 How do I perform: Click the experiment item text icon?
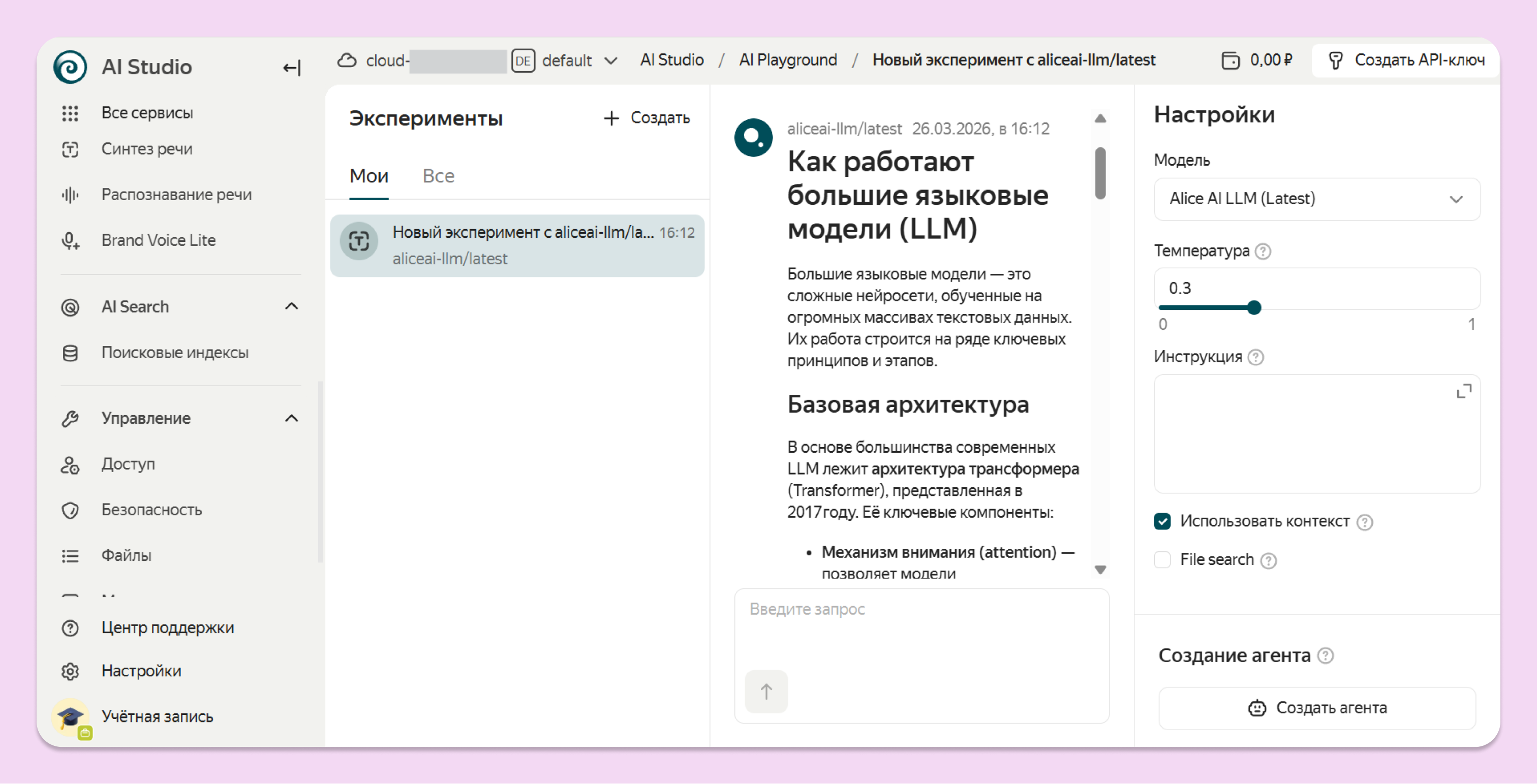(x=359, y=242)
